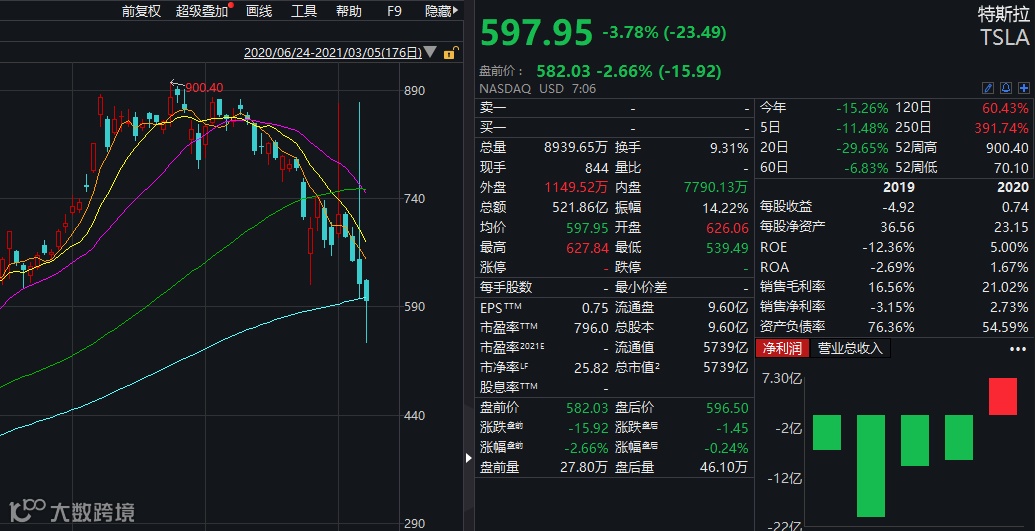Click 盘前量 value 27.80万
The width and height of the screenshot is (1035, 531).
tap(583, 467)
